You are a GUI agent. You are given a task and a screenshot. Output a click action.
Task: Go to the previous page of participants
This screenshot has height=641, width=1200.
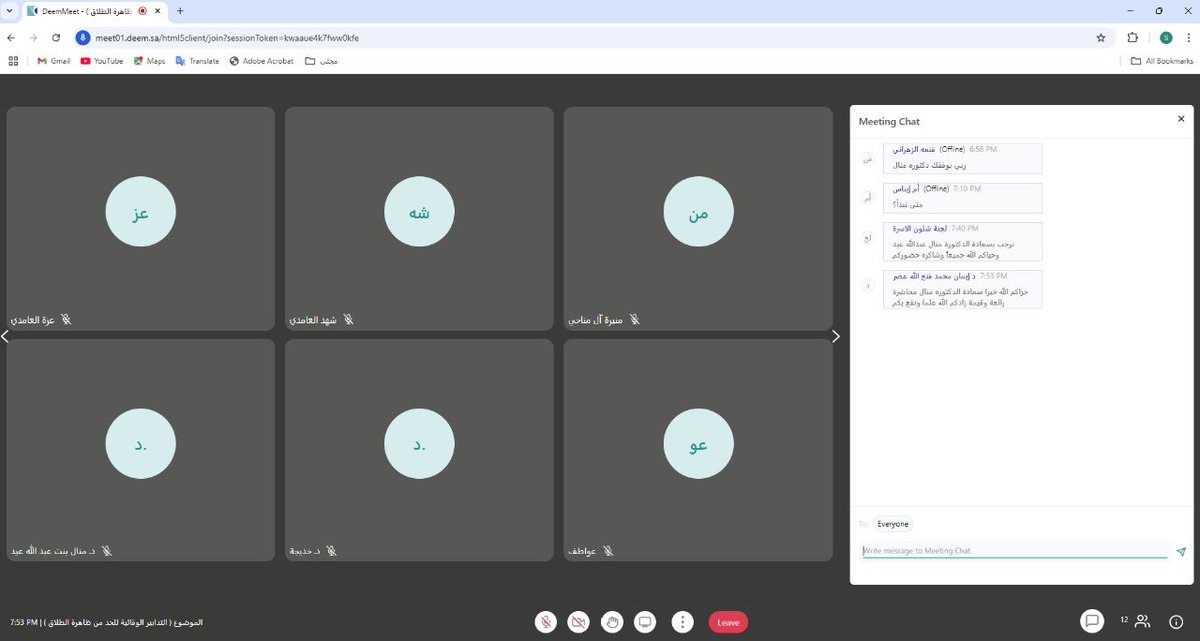point(4,336)
